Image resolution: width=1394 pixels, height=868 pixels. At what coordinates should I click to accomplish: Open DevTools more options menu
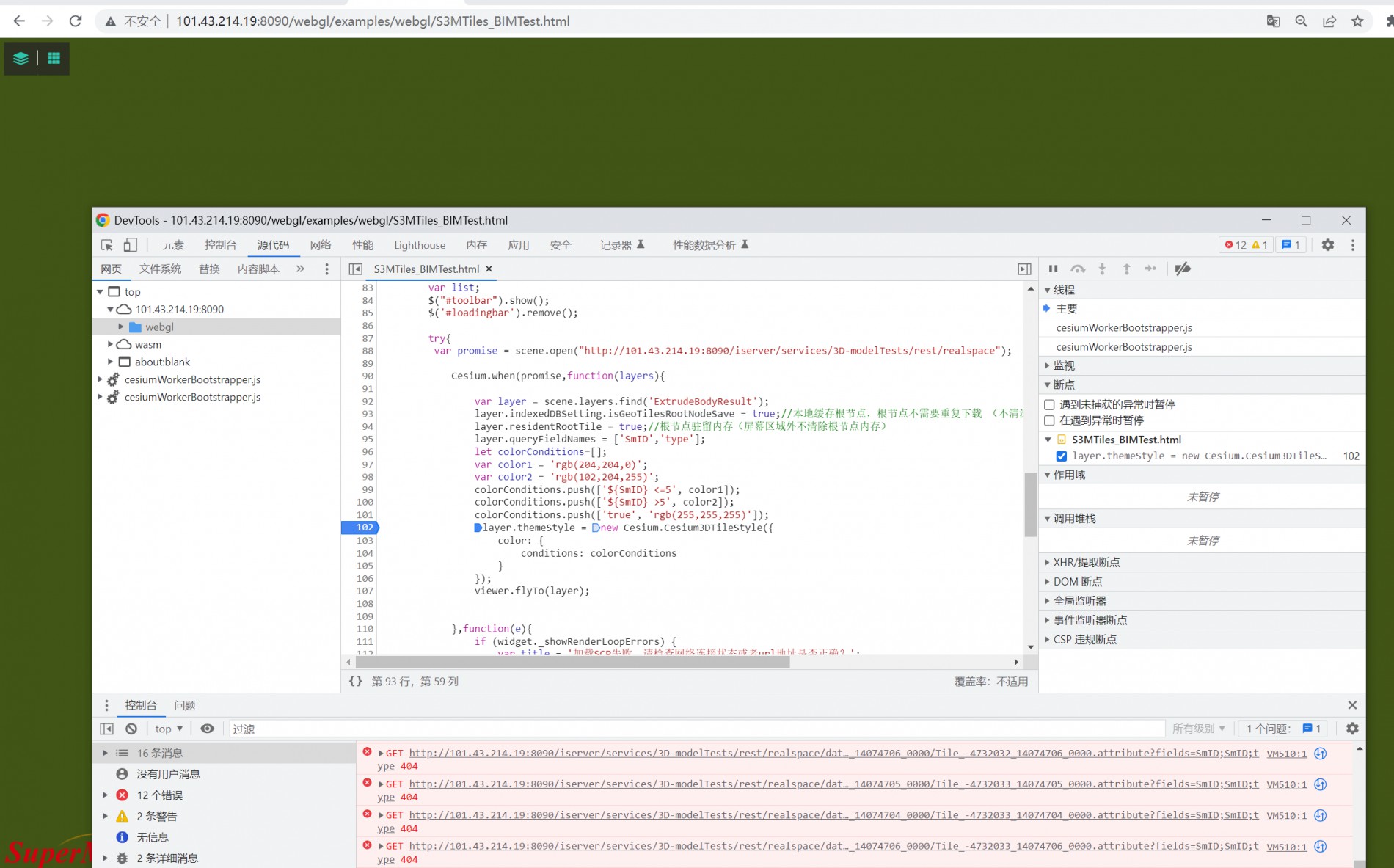click(1352, 245)
